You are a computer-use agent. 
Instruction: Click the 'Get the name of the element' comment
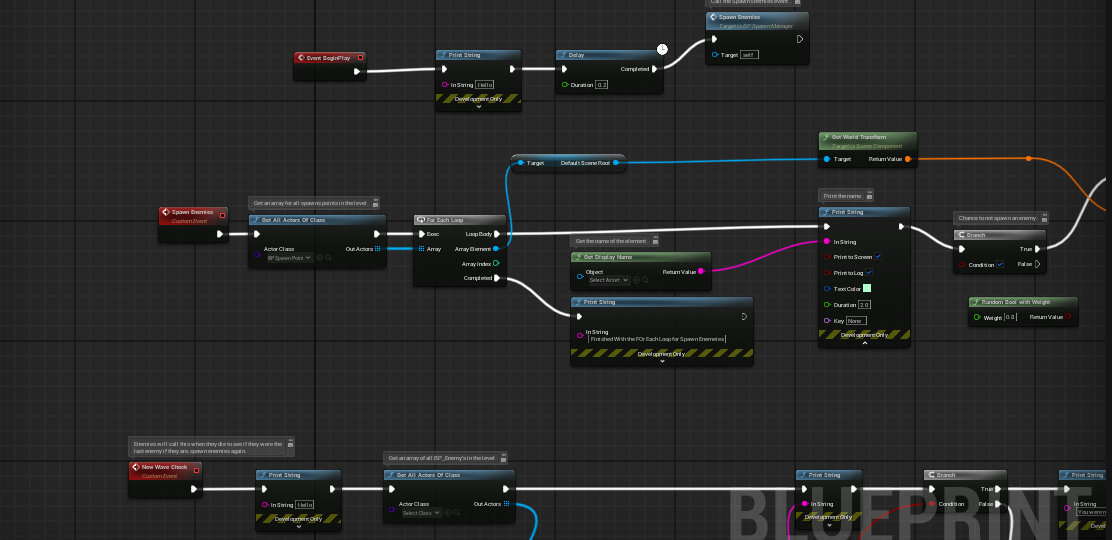click(x=611, y=241)
